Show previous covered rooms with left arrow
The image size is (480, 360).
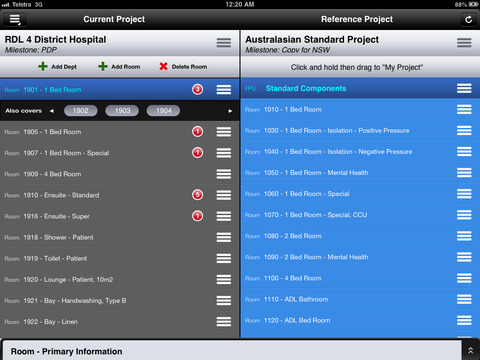click(52, 111)
